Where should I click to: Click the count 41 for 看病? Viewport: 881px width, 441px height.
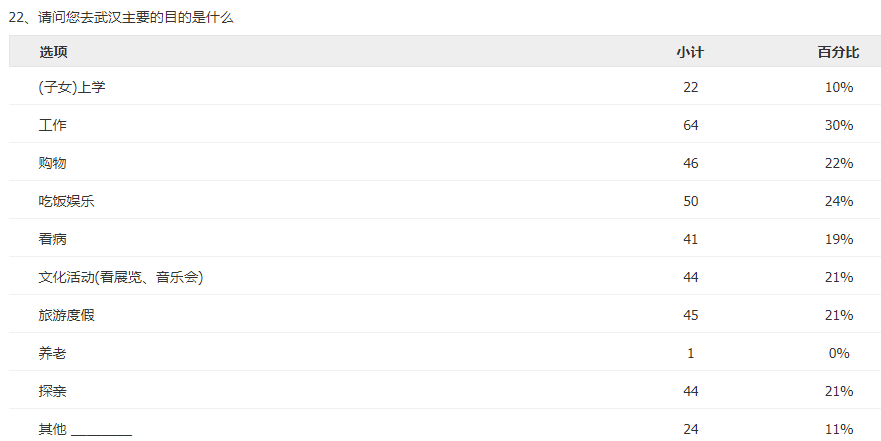point(691,239)
